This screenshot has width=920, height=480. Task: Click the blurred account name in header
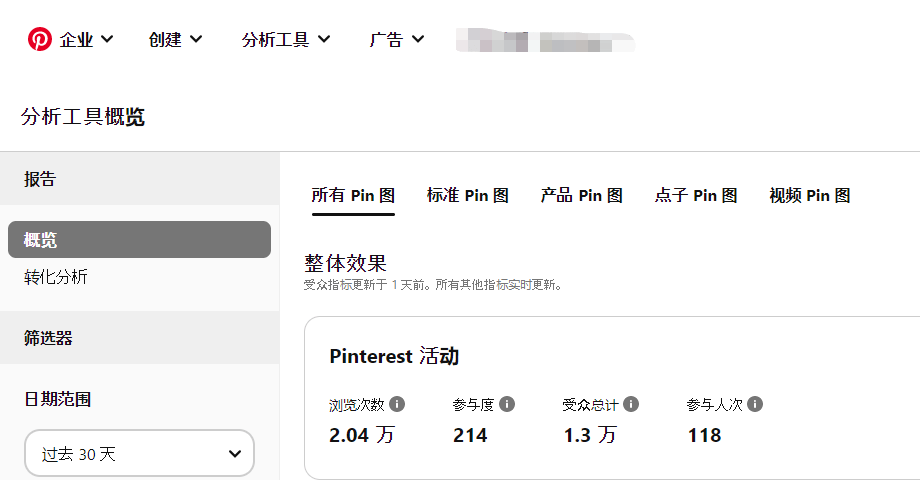pos(546,40)
